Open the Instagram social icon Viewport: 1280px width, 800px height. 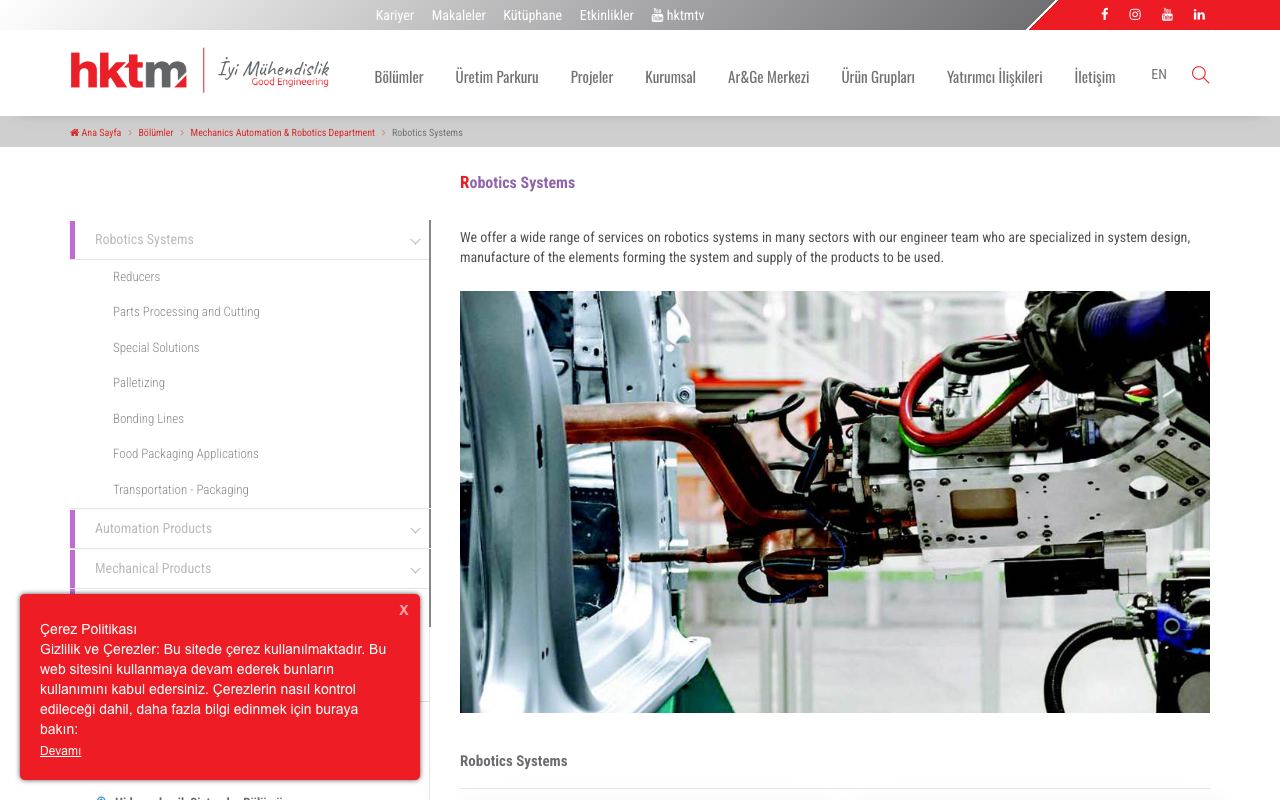1135,14
